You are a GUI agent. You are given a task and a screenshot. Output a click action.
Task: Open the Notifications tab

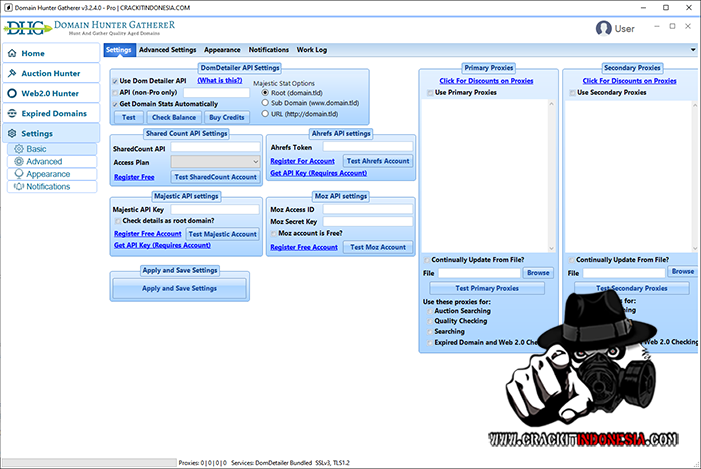269,50
